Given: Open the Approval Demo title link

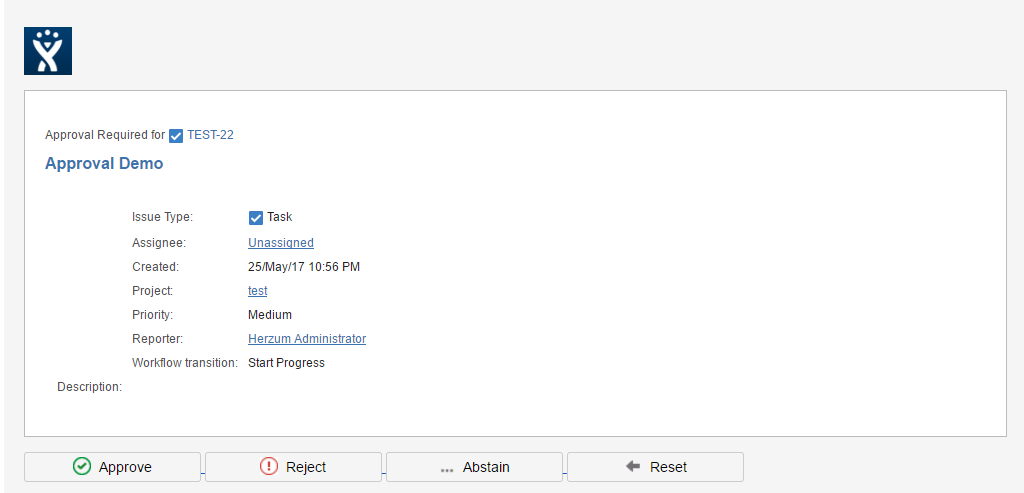Looking at the screenshot, I should point(104,163).
